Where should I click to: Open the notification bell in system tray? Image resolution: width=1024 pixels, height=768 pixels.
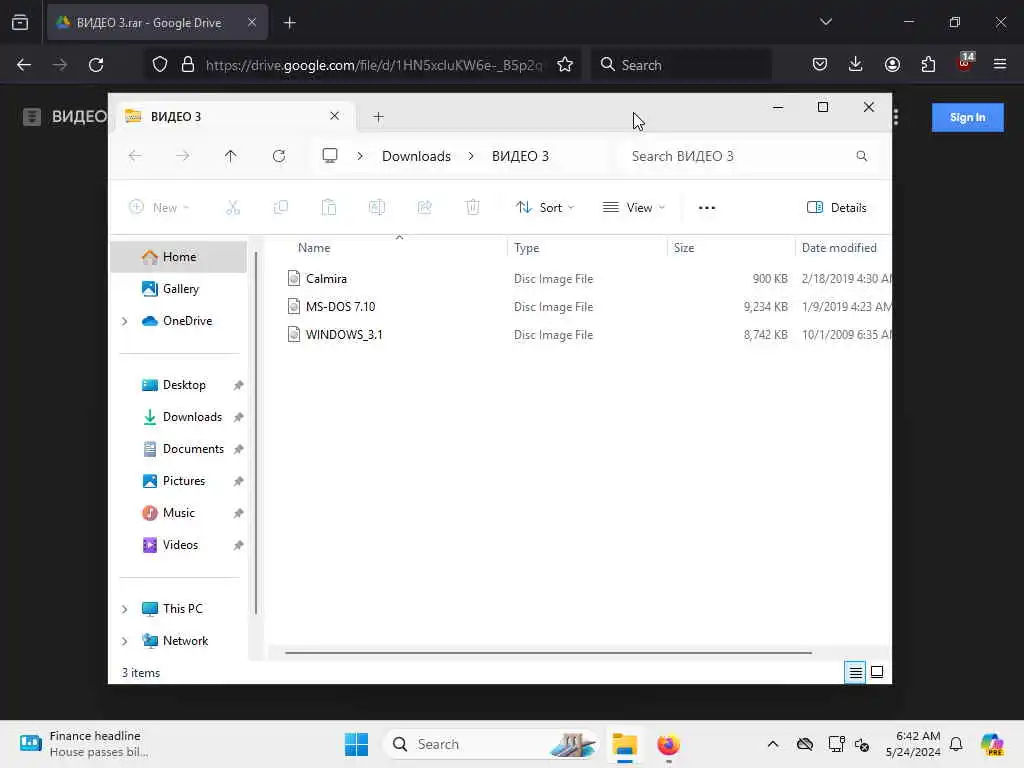pos(956,744)
